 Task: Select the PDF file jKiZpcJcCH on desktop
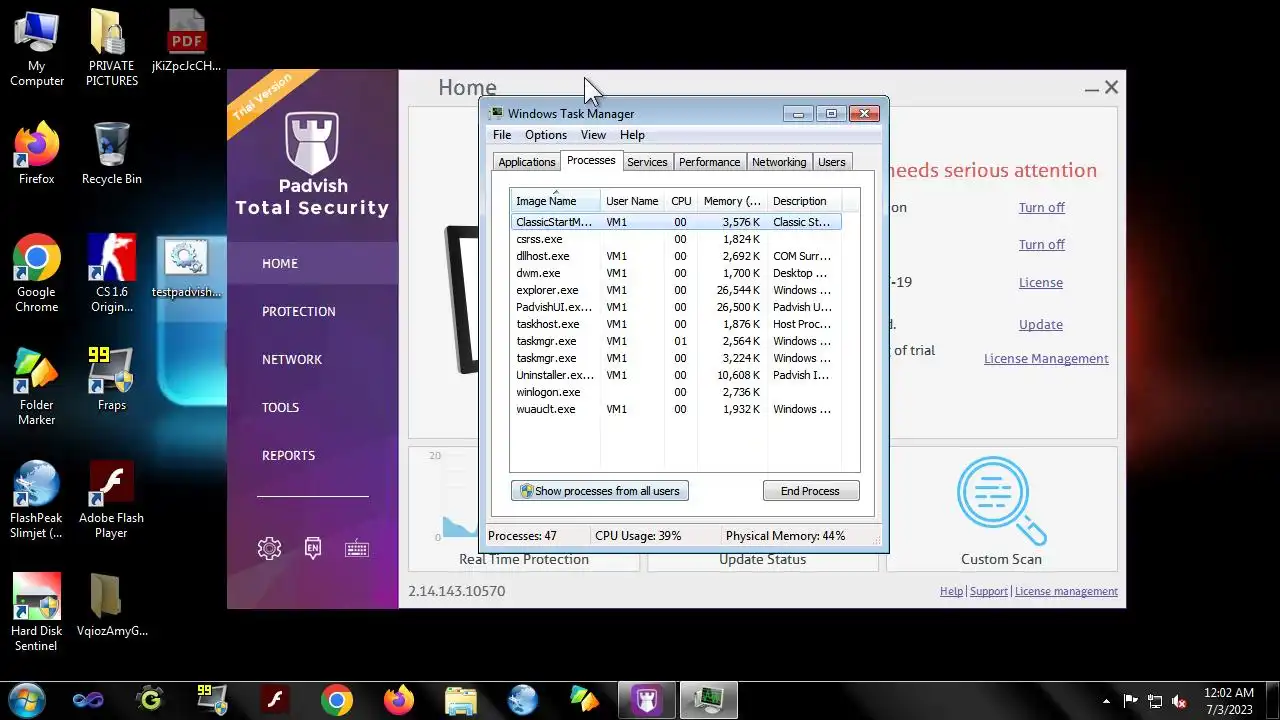click(186, 42)
